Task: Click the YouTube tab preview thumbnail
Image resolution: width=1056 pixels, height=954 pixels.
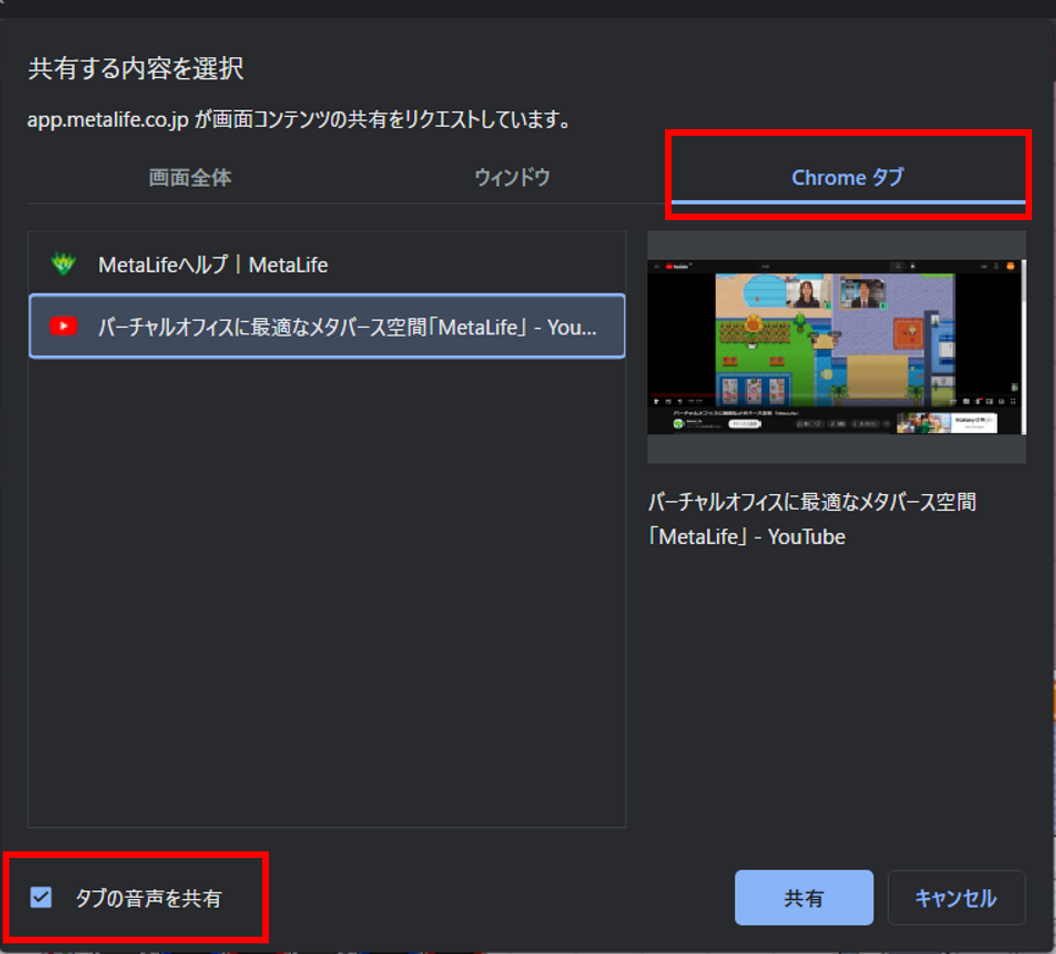Action: (x=836, y=347)
